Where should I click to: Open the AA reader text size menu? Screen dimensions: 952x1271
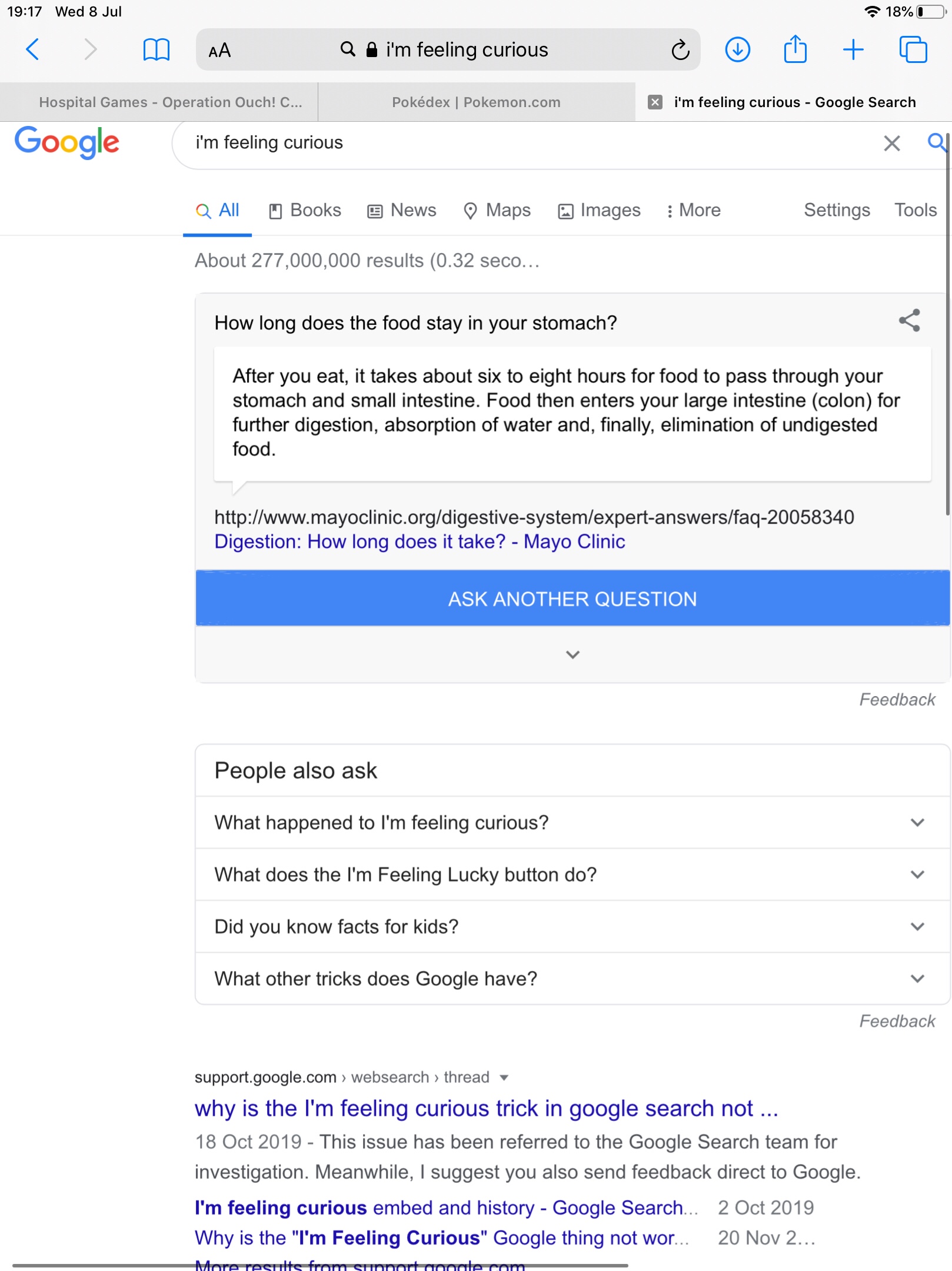point(219,51)
